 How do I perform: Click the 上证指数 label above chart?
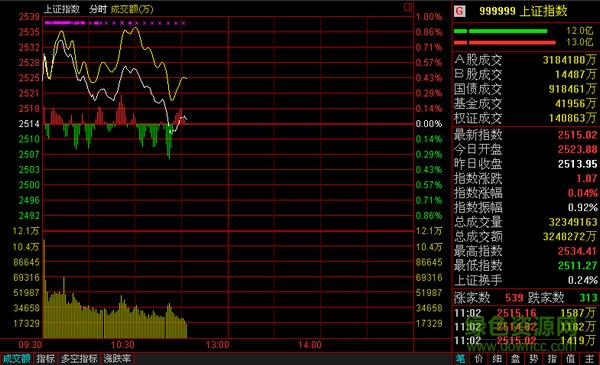coord(62,9)
